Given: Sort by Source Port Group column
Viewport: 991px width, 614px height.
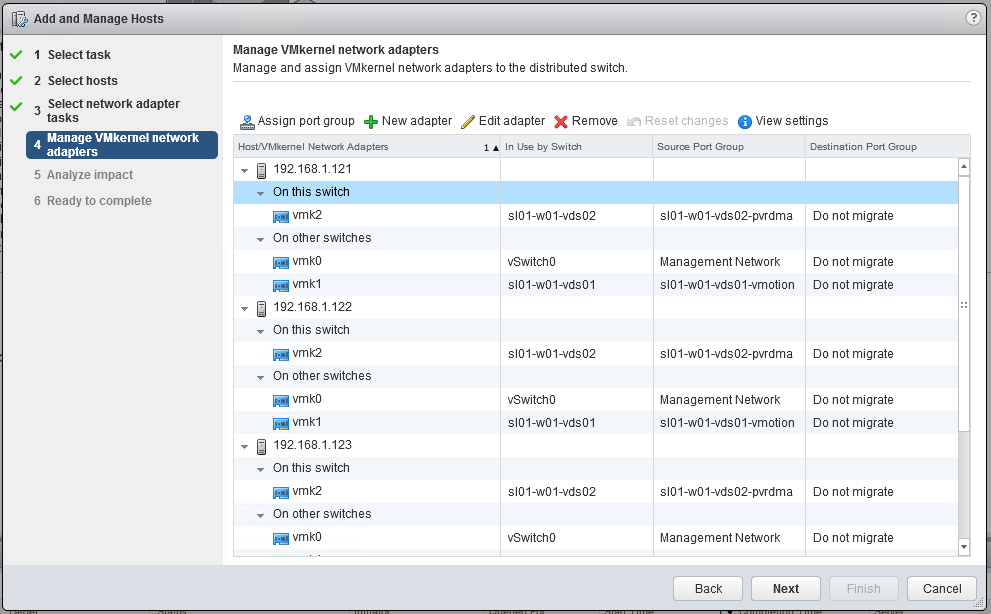Looking at the screenshot, I should coord(729,147).
